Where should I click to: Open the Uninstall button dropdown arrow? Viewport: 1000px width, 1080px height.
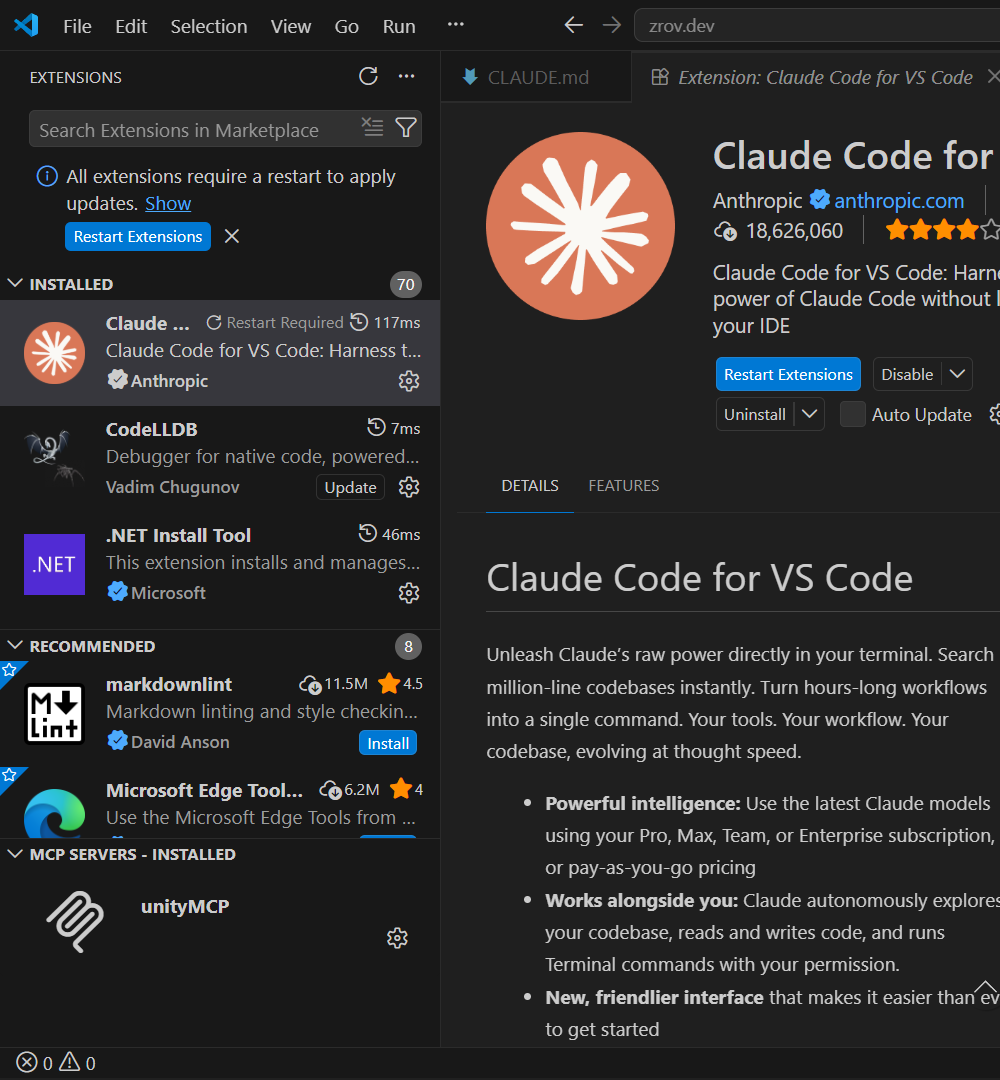click(x=810, y=414)
